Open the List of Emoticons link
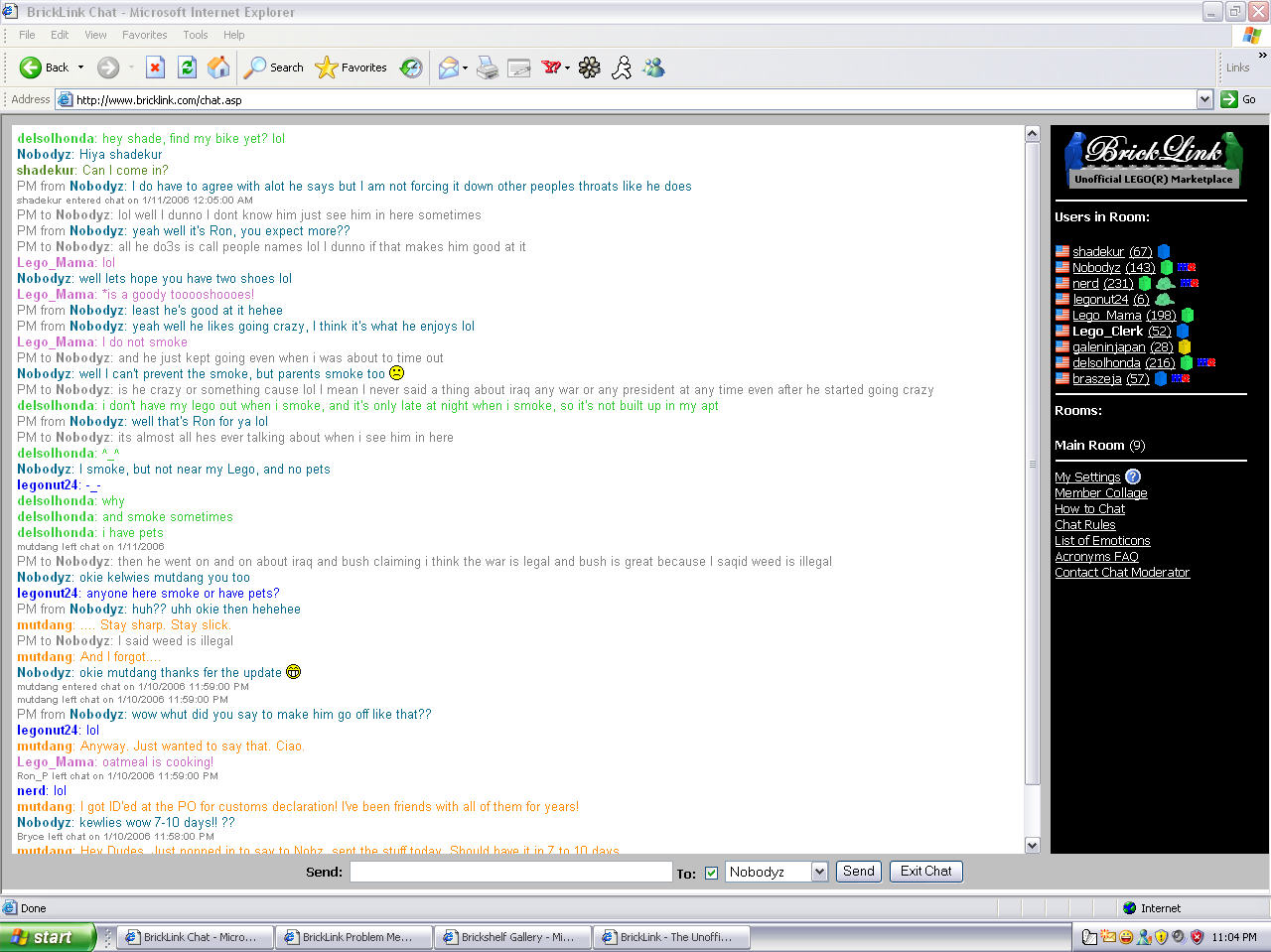Viewport: 1271px width, 952px height. tap(1101, 540)
